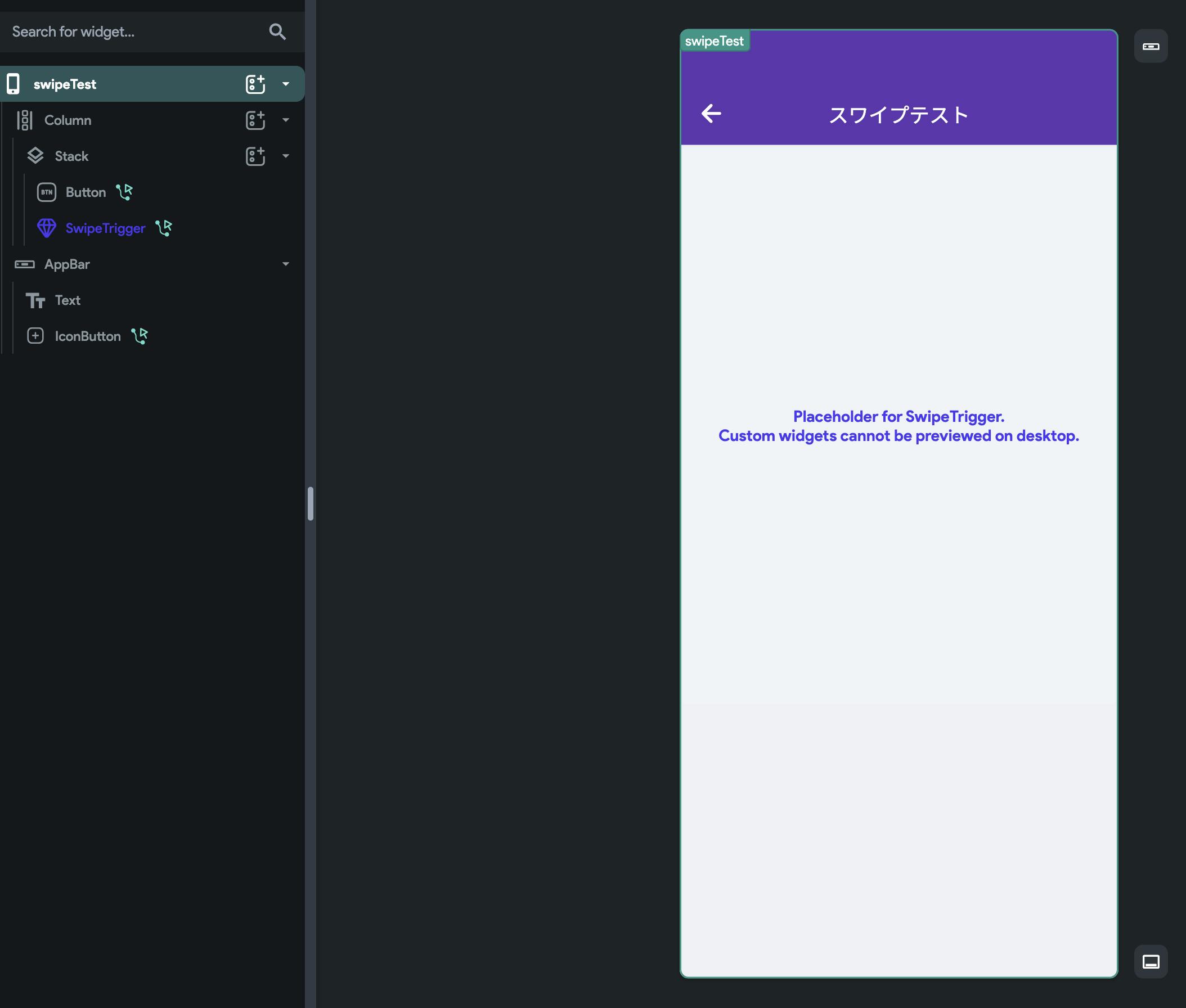The height and width of the screenshot is (1008, 1186).
Task: Click add-widget icon on Column row
Action: (x=255, y=120)
